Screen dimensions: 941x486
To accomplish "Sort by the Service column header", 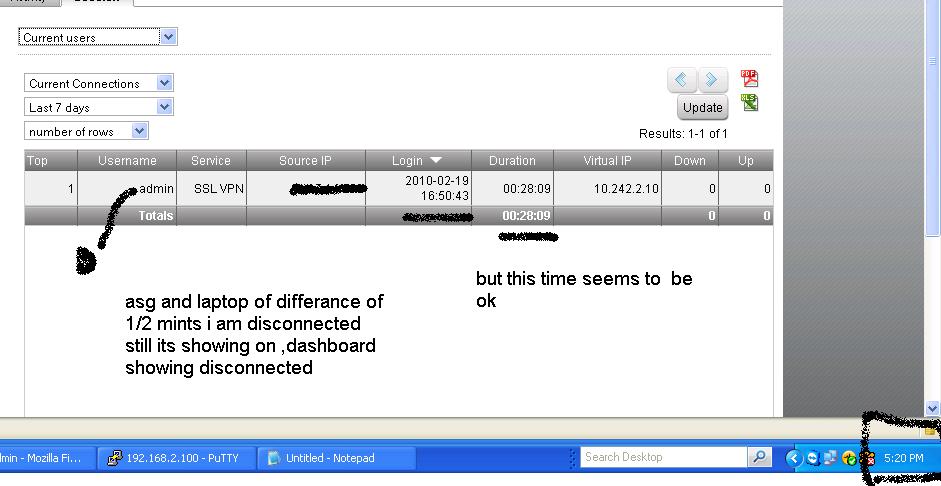I will coord(211,161).
